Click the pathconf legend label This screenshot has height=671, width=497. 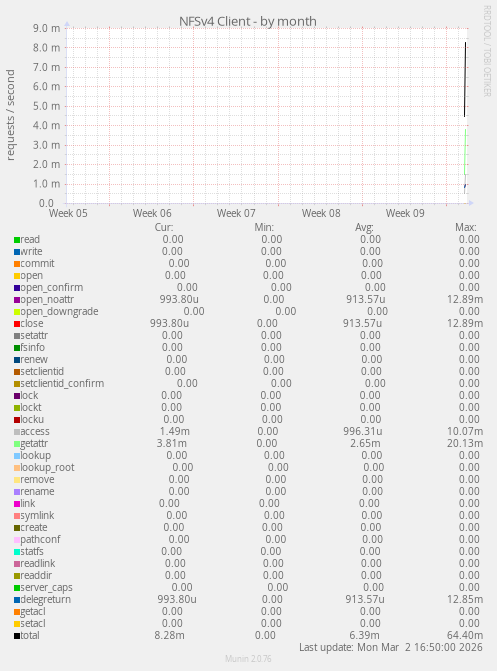(x=40, y=540)
